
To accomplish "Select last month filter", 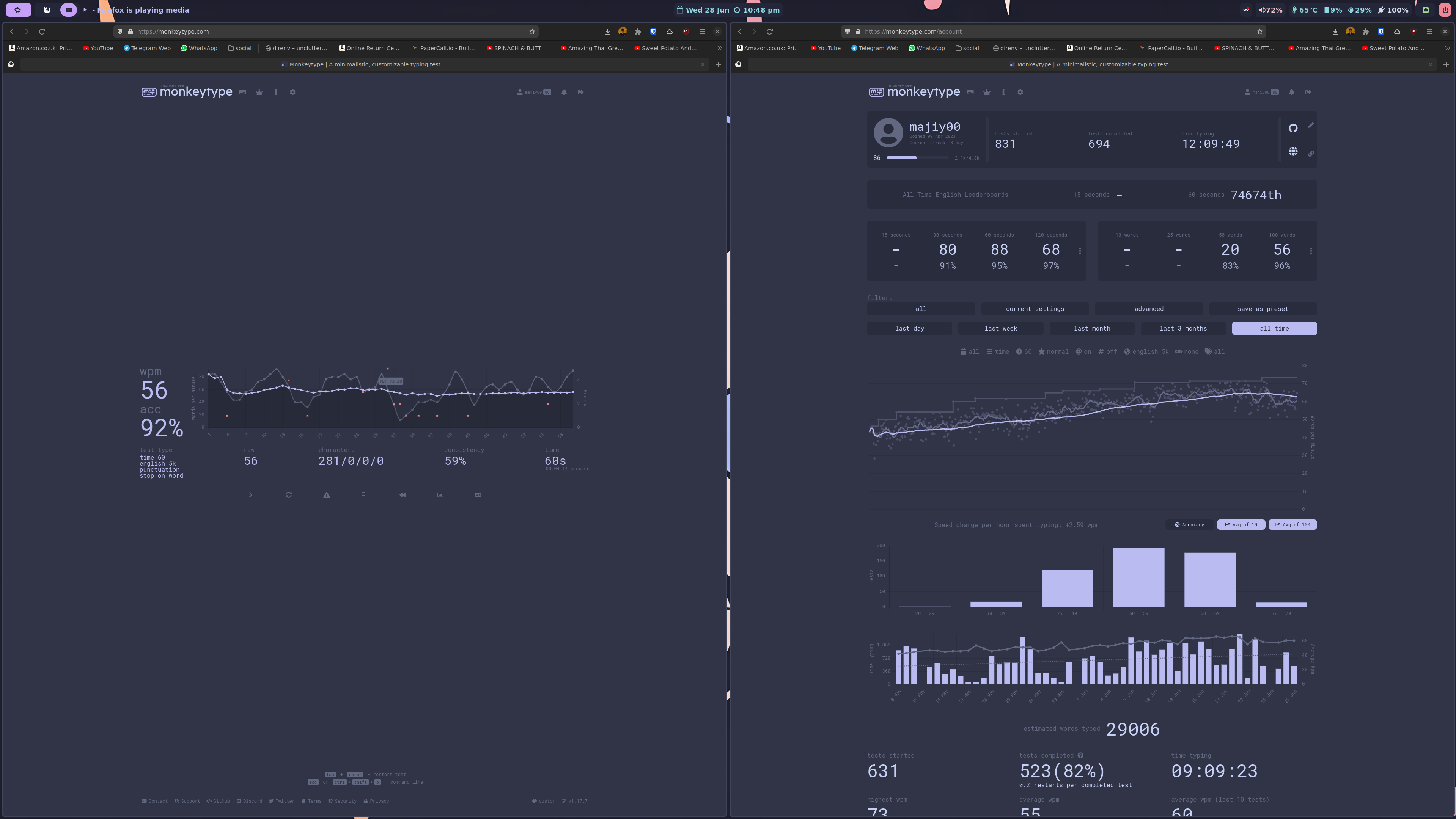I will (x=1092, y=329).
